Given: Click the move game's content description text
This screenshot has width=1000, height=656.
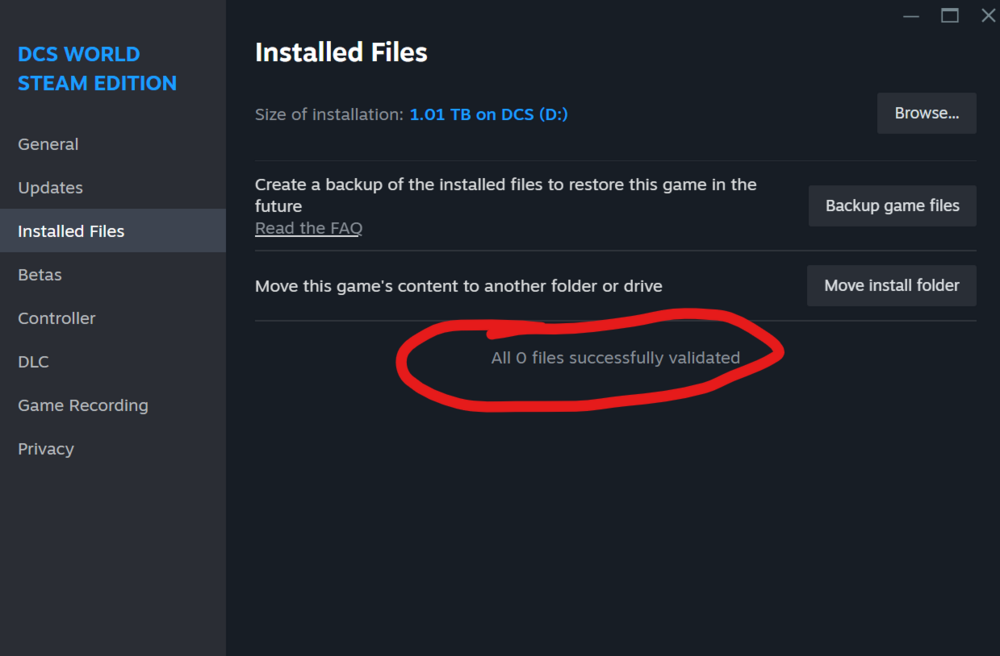Looking at the screenshot, I should [458, 286].
